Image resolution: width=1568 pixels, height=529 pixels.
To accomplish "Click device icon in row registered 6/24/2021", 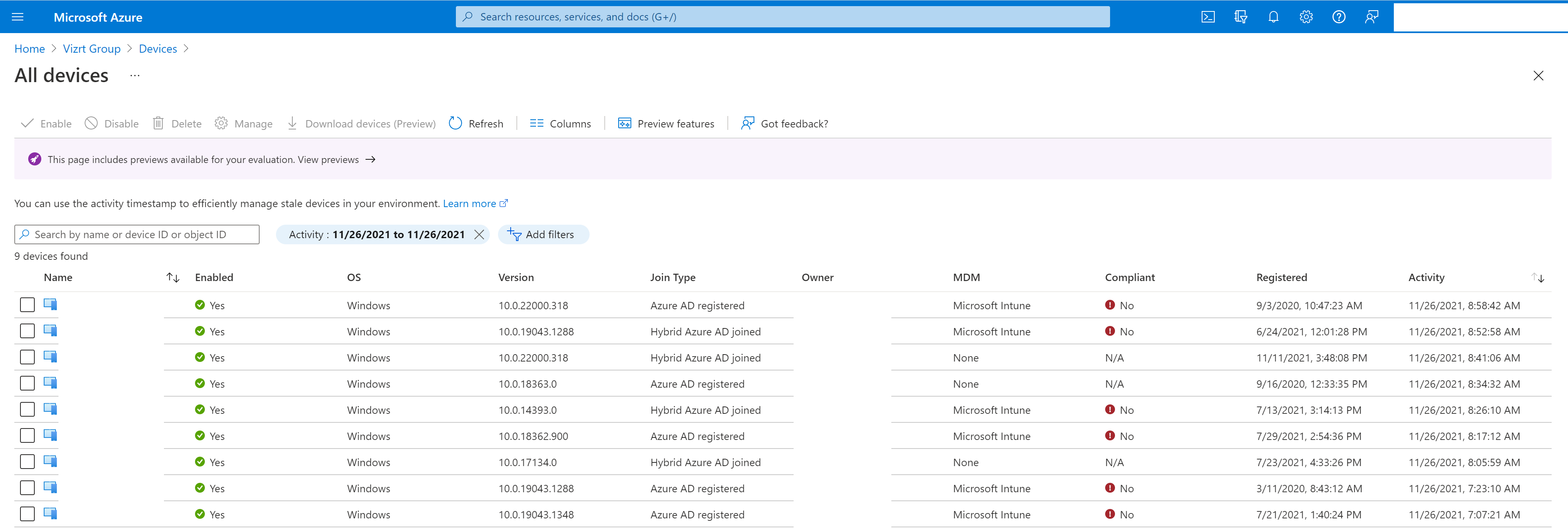I will (x=51, y=331).
